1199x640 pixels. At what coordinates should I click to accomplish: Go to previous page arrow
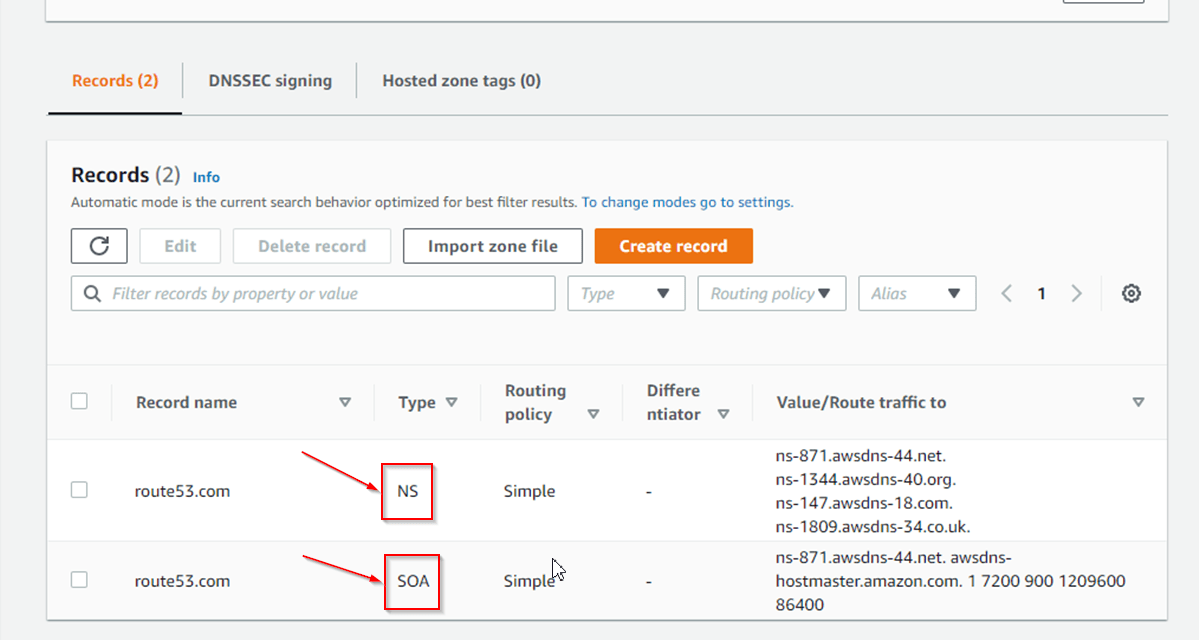(1007, 293)
